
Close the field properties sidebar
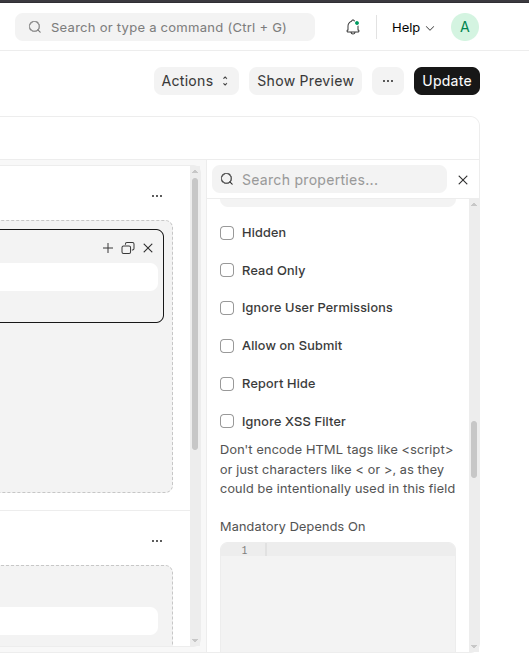pos(463,180)
